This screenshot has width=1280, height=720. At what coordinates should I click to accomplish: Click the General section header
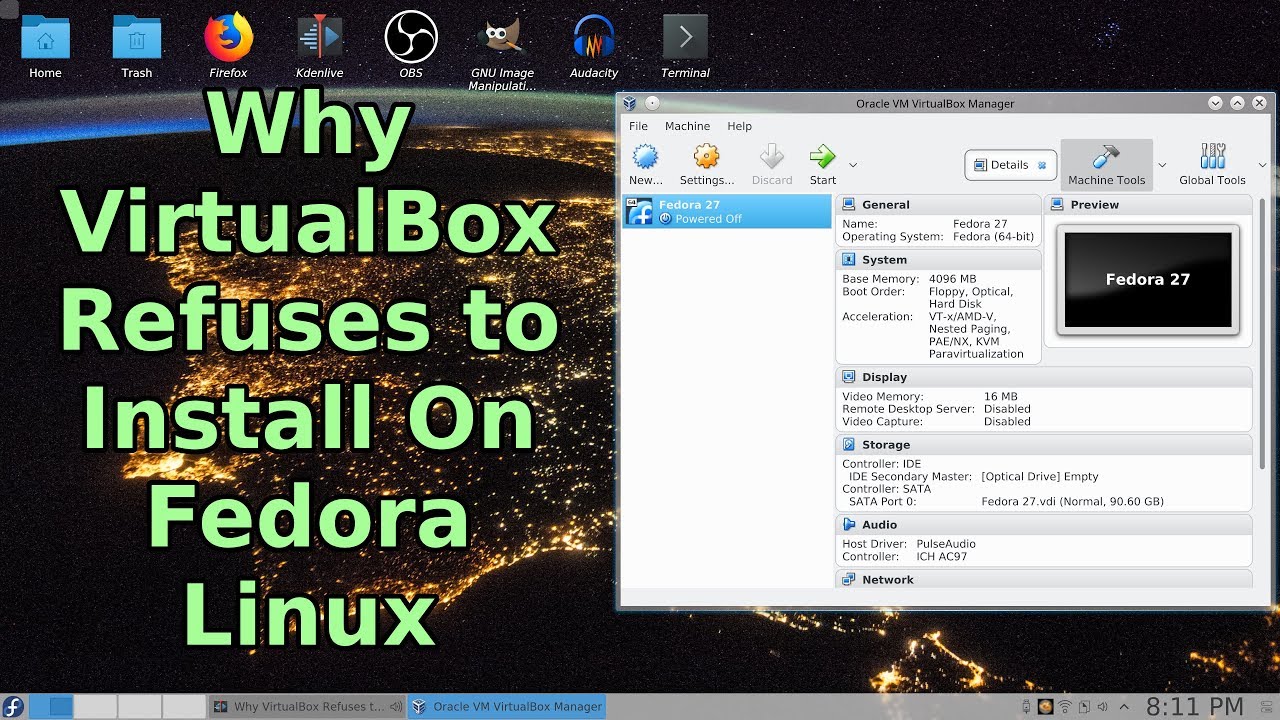pyautogui.click(x=938, y=204)
